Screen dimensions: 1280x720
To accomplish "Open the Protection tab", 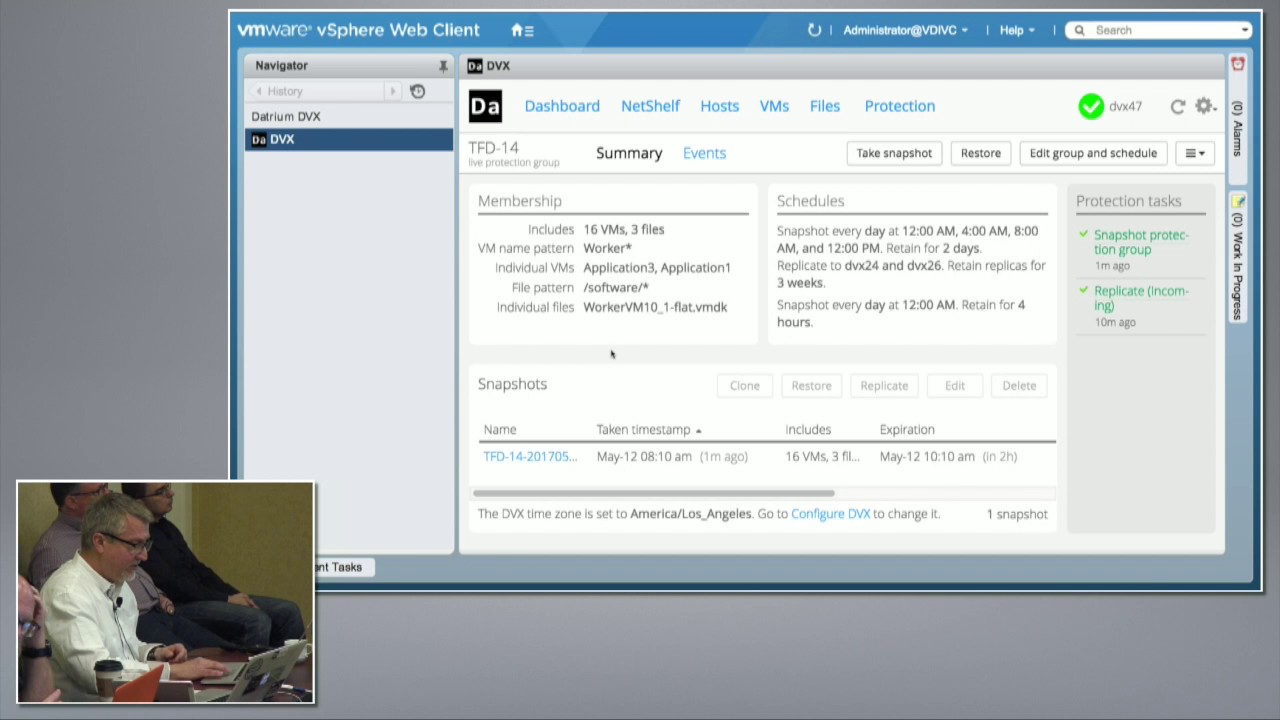I will click(900, 106).
